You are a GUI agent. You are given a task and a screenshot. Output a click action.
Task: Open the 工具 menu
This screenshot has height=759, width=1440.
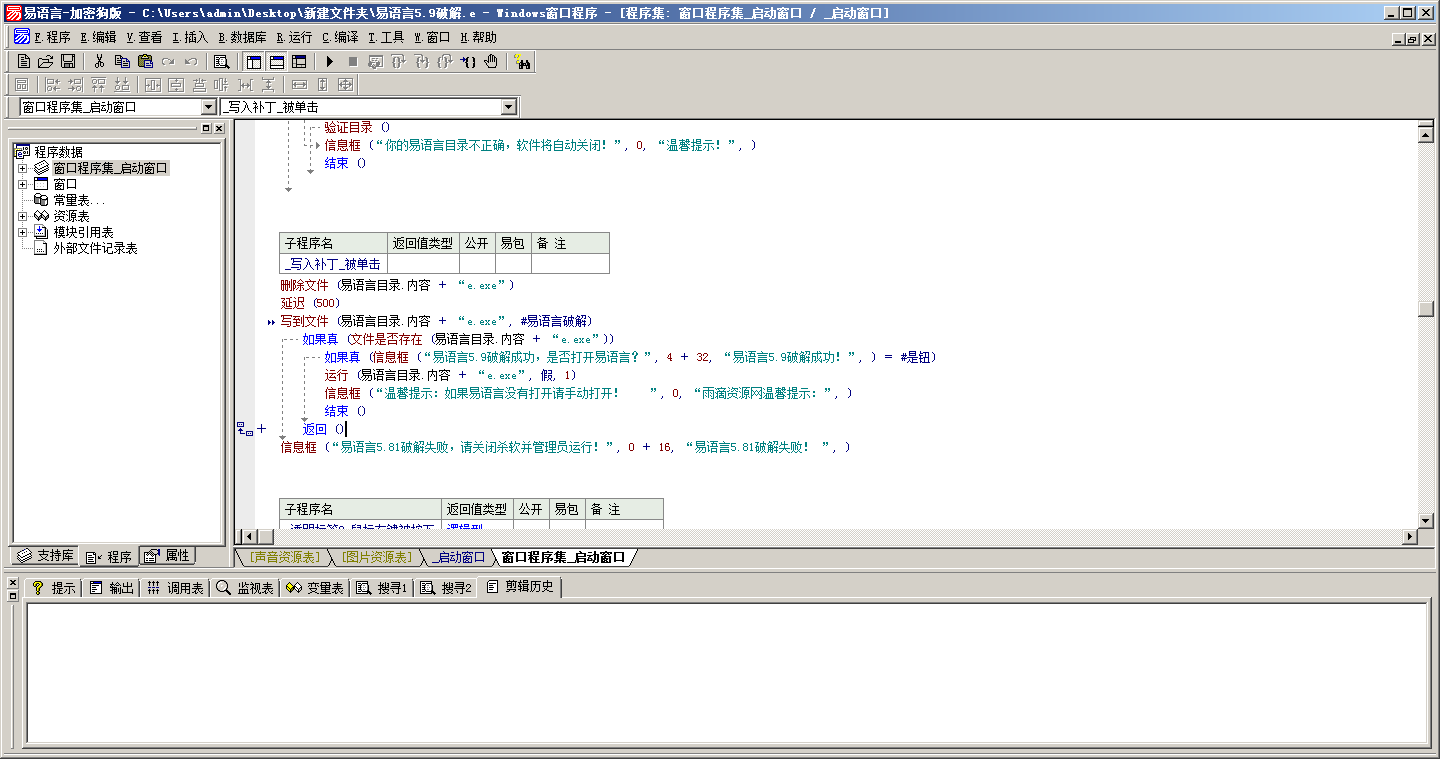pyautogui.click(x=386, y=37)
